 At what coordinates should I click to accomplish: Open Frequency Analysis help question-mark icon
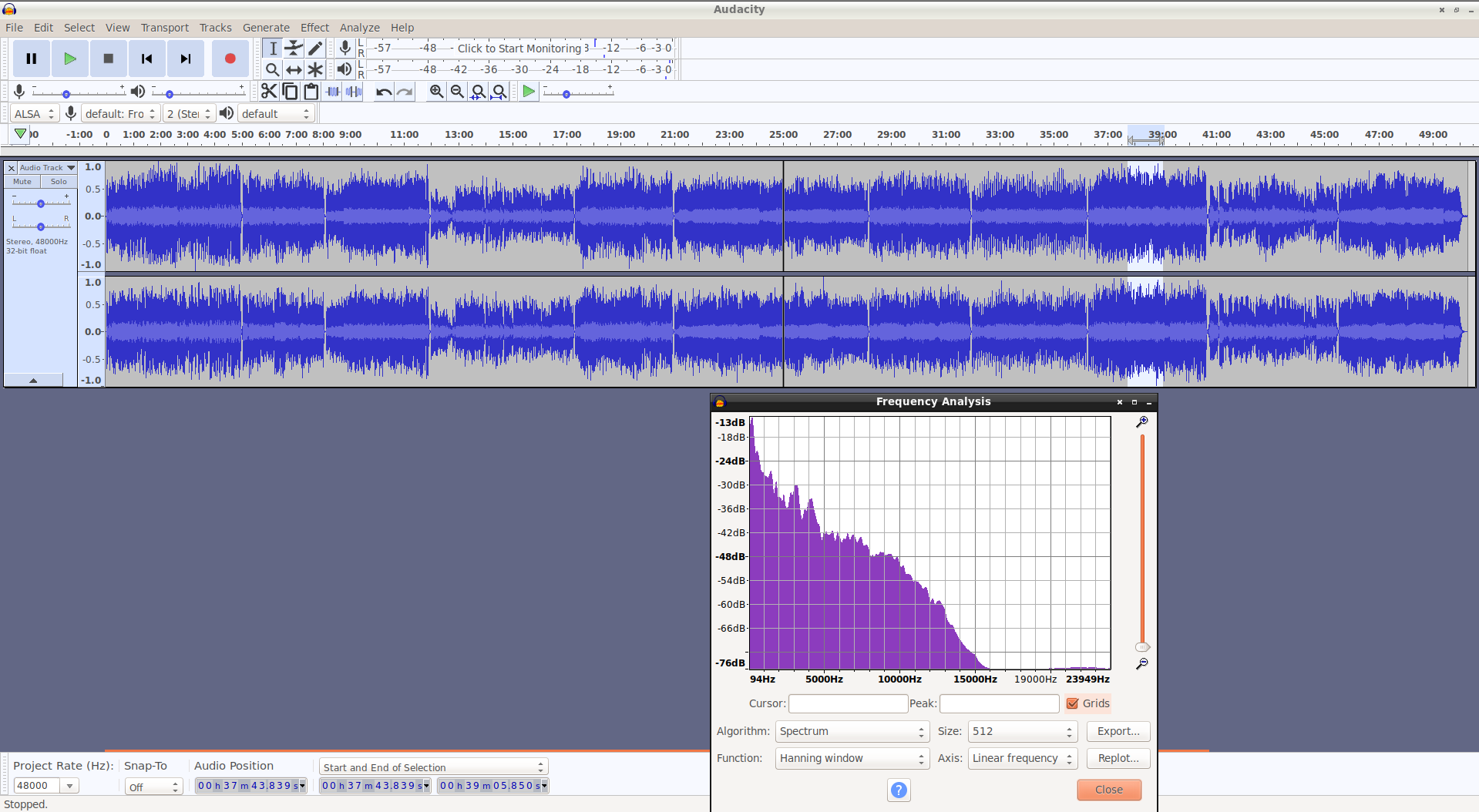click(899, 790)
